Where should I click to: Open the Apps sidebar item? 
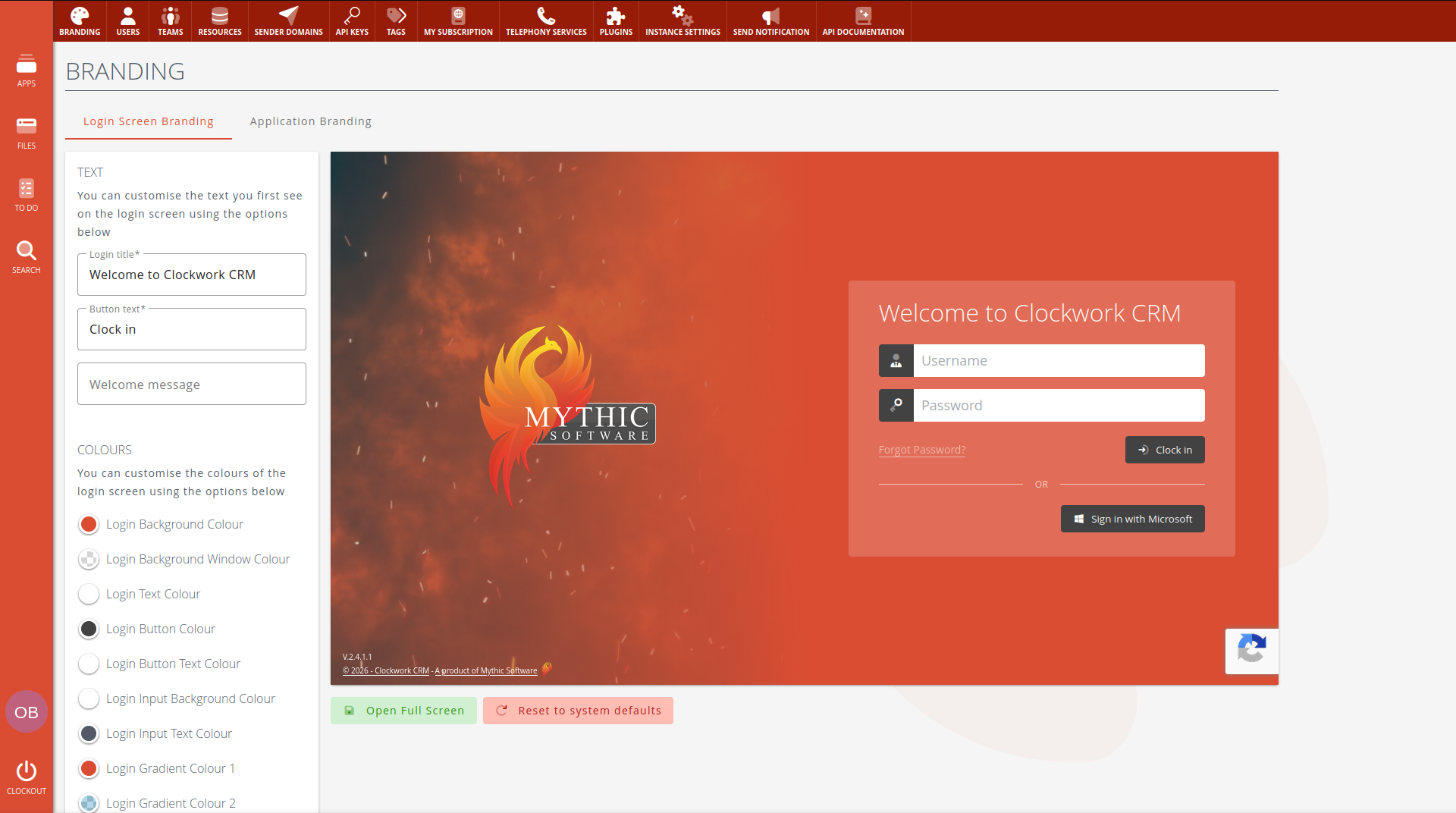click(x=27, y=71)
